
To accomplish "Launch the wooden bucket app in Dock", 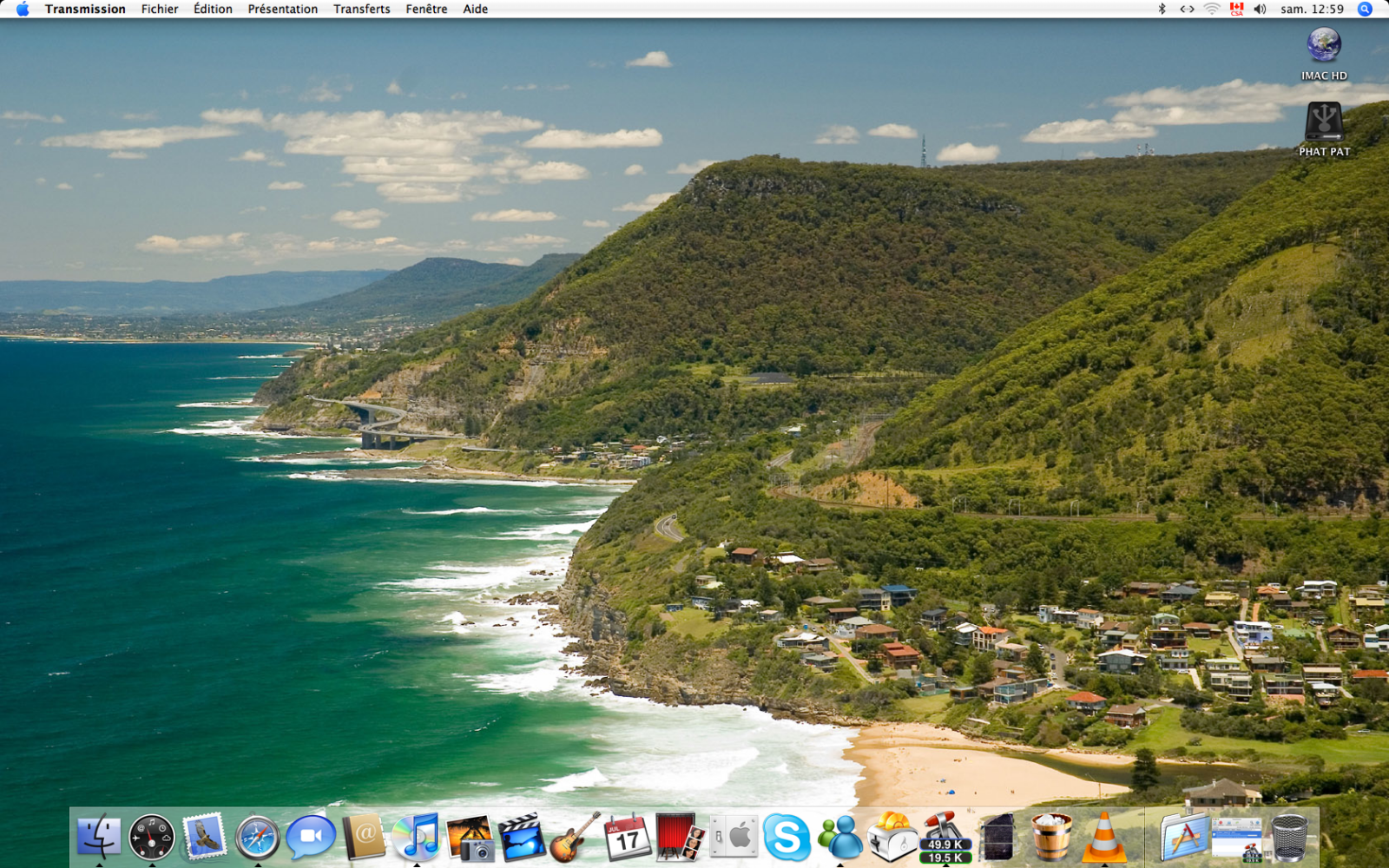I will pyautogui.click(x=1051, y=838).
